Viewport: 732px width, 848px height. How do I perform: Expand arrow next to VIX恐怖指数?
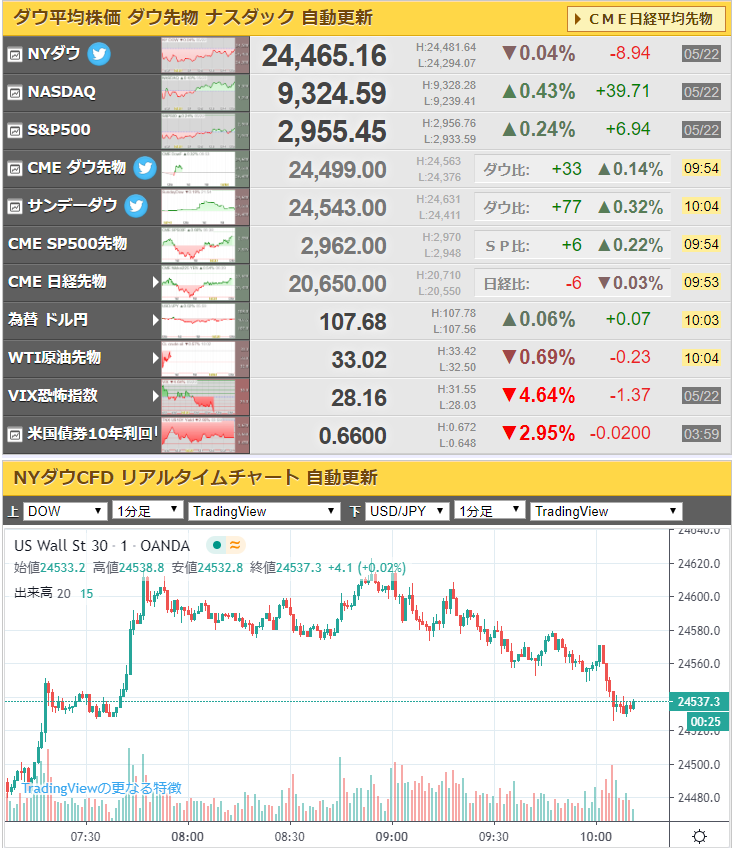pyautogui.click(x=156, y=395)
